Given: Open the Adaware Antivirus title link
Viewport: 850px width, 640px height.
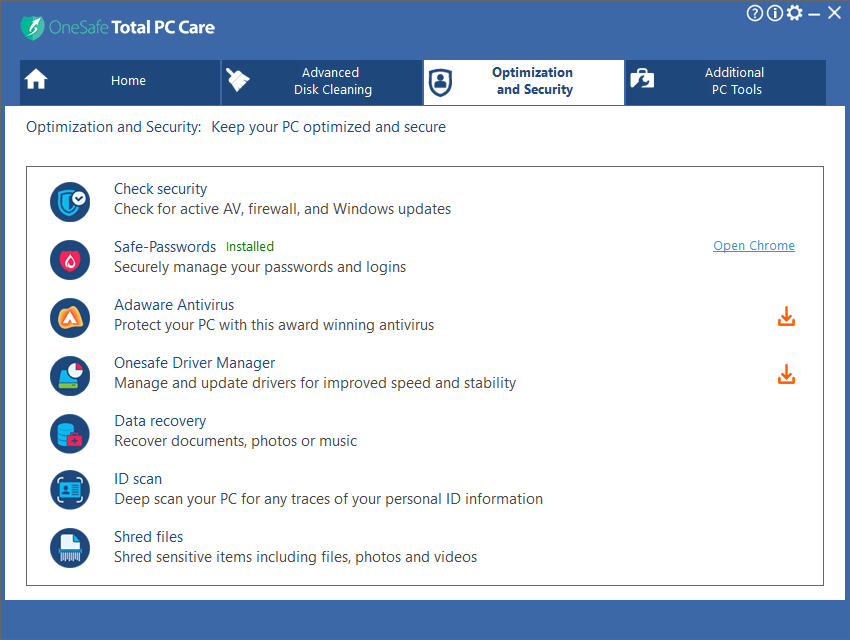Looking at the screenshot, I should click(174, 305).
